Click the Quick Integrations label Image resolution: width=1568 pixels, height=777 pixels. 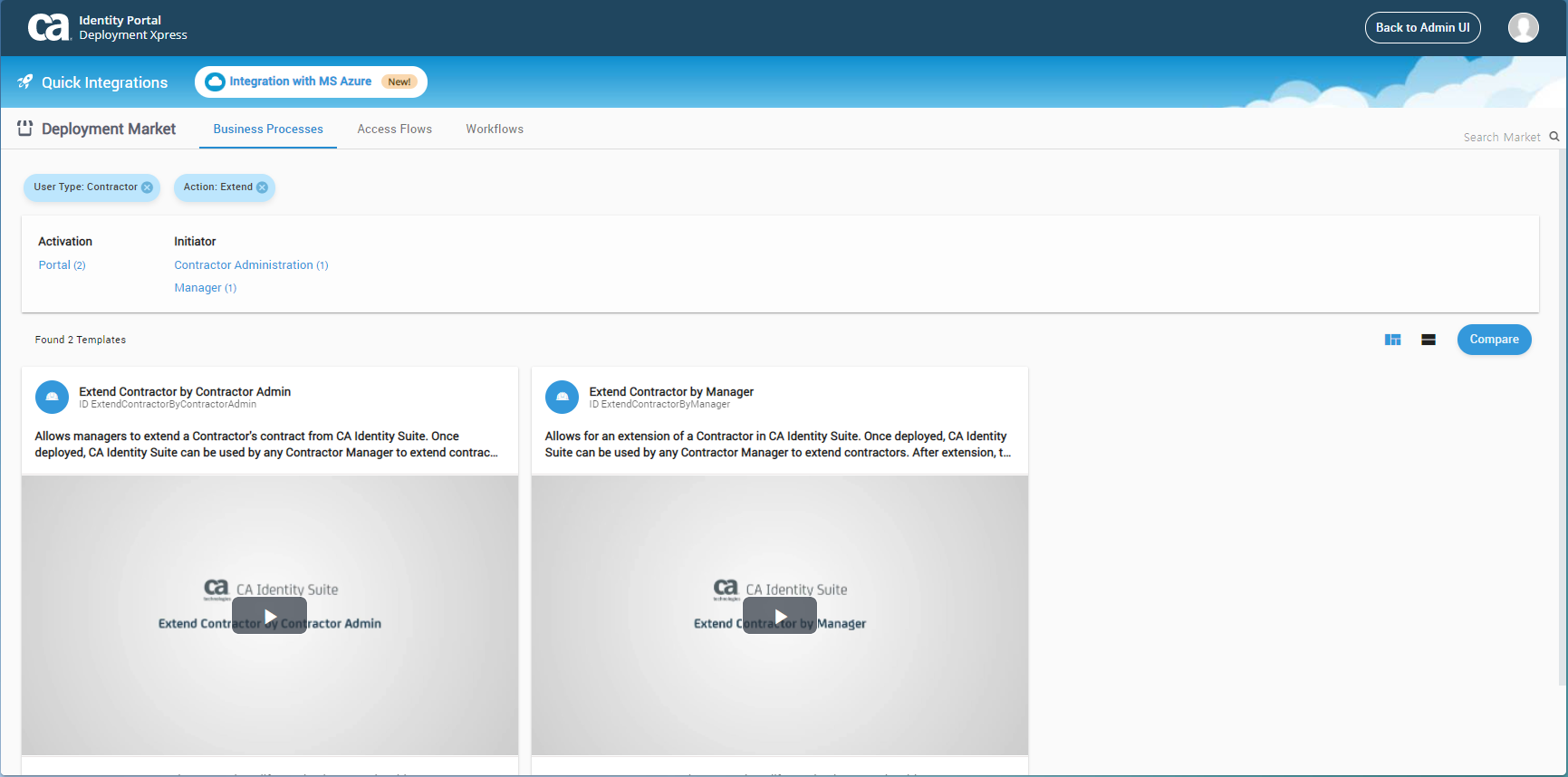coord(105,82)
